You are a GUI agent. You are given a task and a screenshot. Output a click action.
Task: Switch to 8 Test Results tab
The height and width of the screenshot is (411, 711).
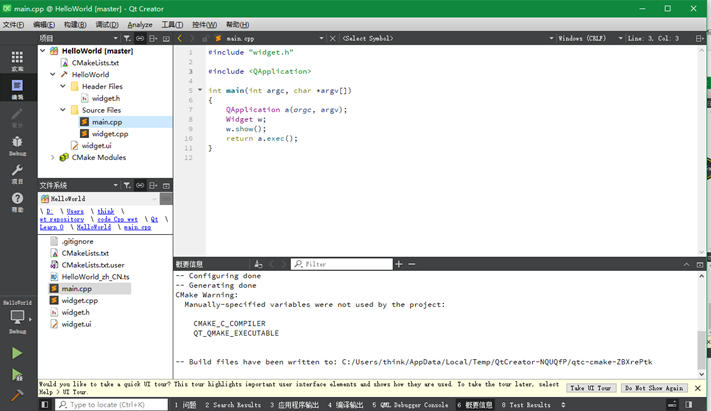click(526, 405)
